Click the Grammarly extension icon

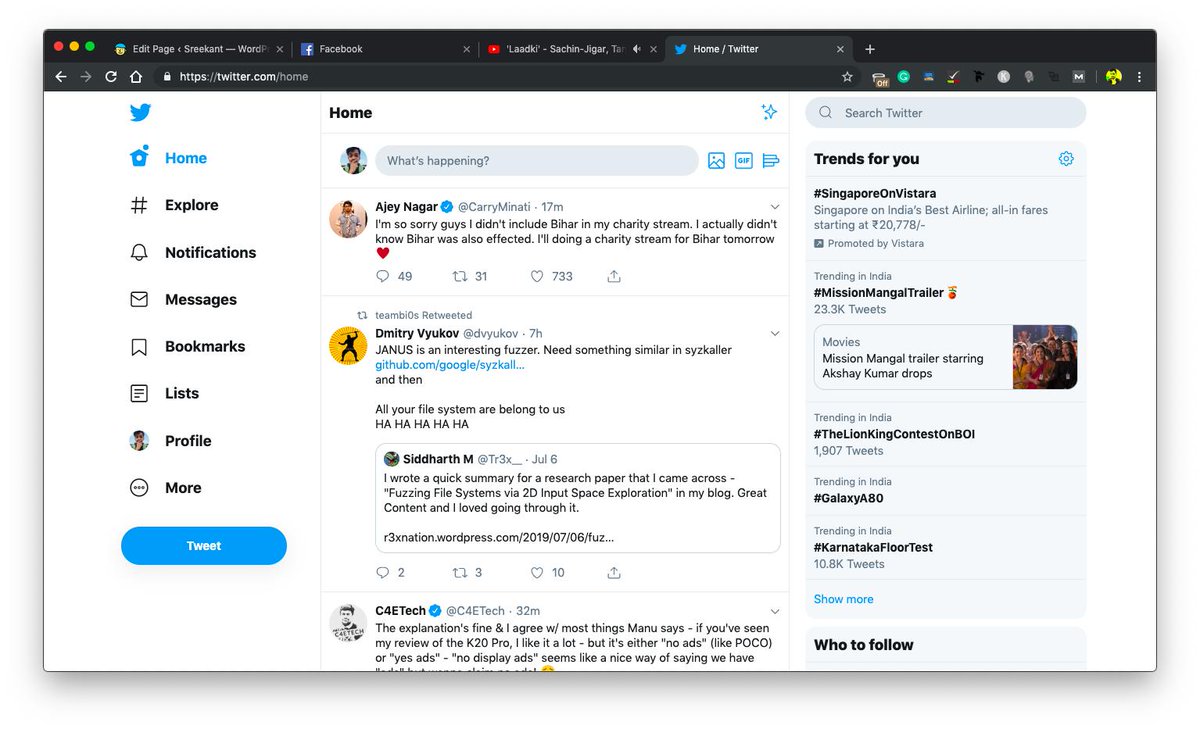click(904, 77)
